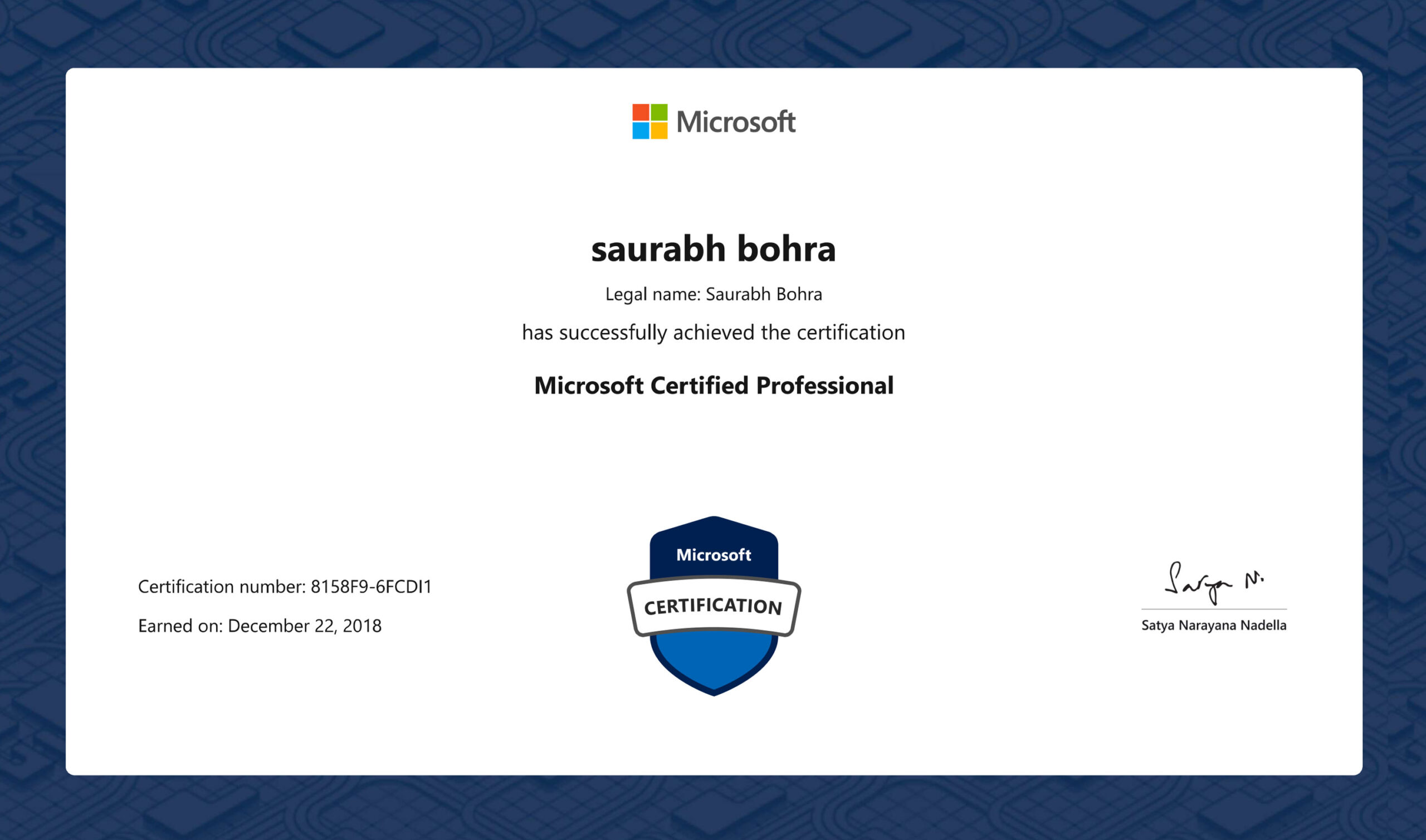
Task: Click the 'Satya Narayana Nadella' printed name
Action: tap(1214, 626)
